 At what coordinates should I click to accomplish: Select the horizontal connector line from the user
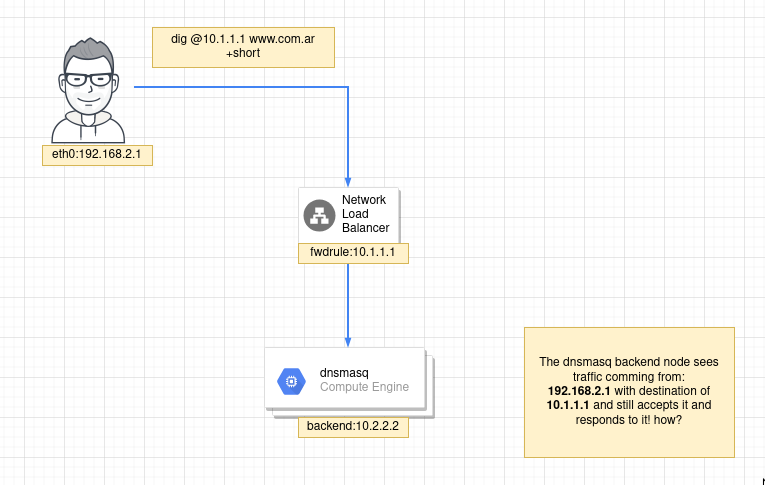tap(240, 87)
